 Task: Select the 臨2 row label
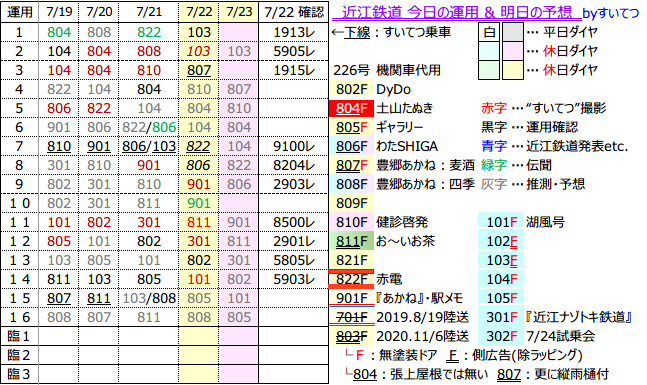pyautogui.click(x=19, y=355)
